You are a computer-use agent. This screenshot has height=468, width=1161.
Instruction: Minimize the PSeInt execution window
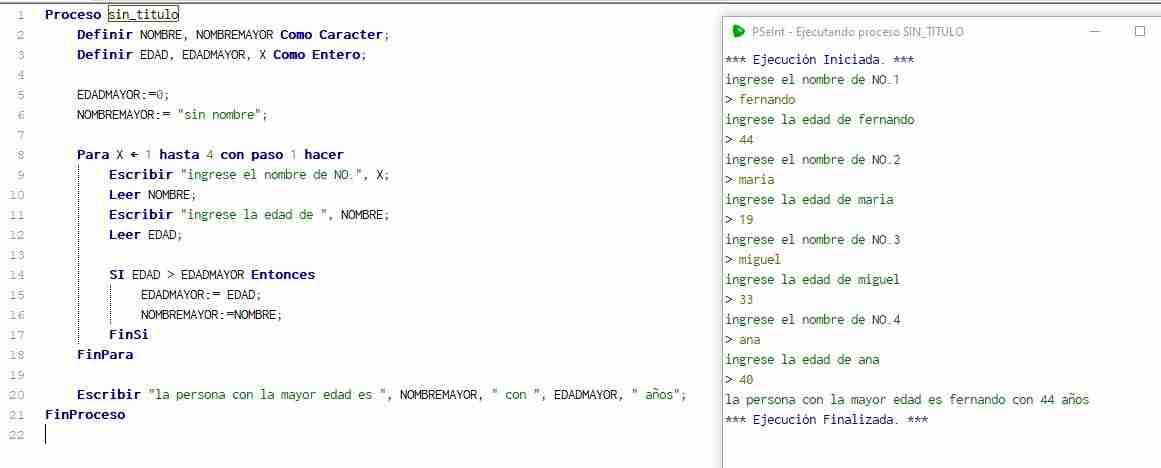[x=1094, y=32]
